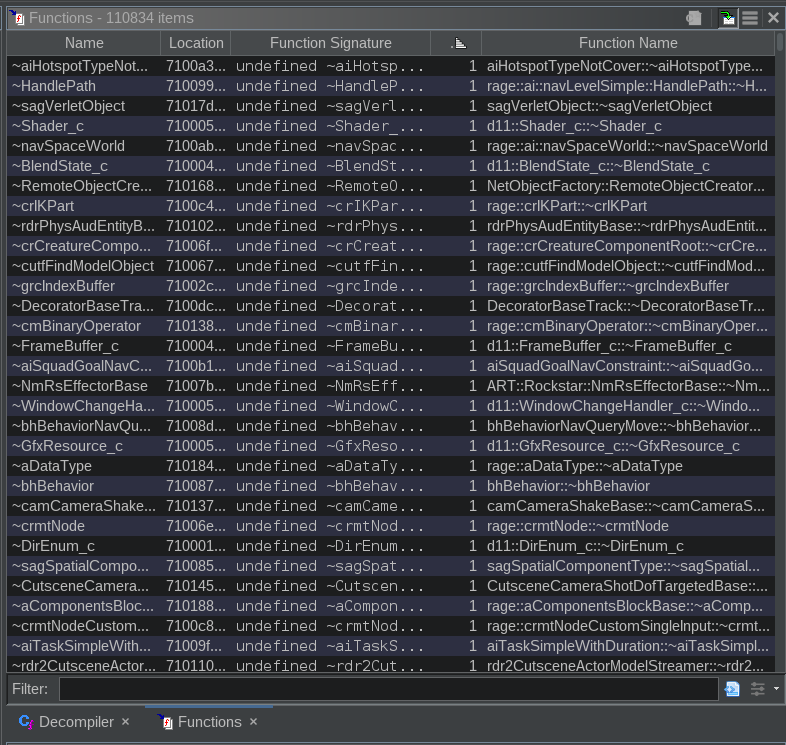This screenshot has height=745, width=786.
Task: Select the ~grcIndexBuffer function
Action: click(391, 286)
